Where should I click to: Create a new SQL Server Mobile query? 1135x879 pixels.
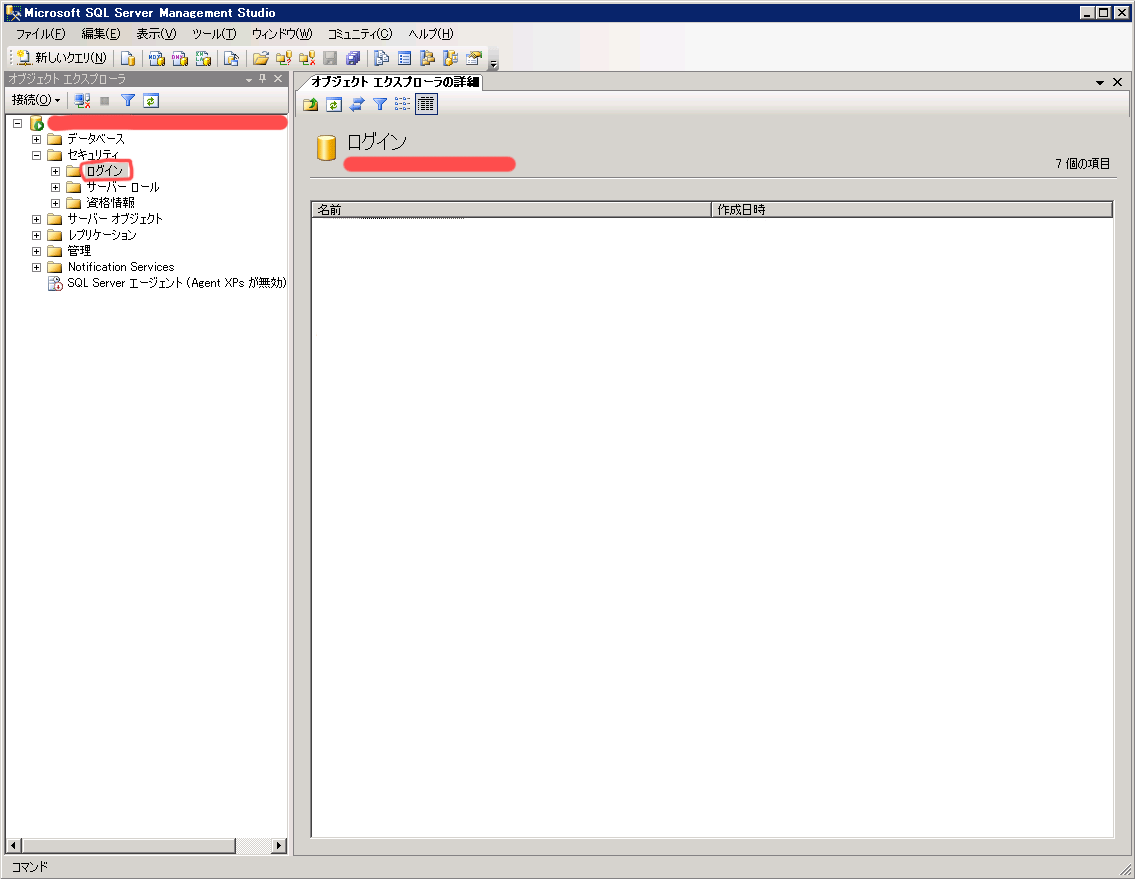pyautogui.click(x=232, y=58)
